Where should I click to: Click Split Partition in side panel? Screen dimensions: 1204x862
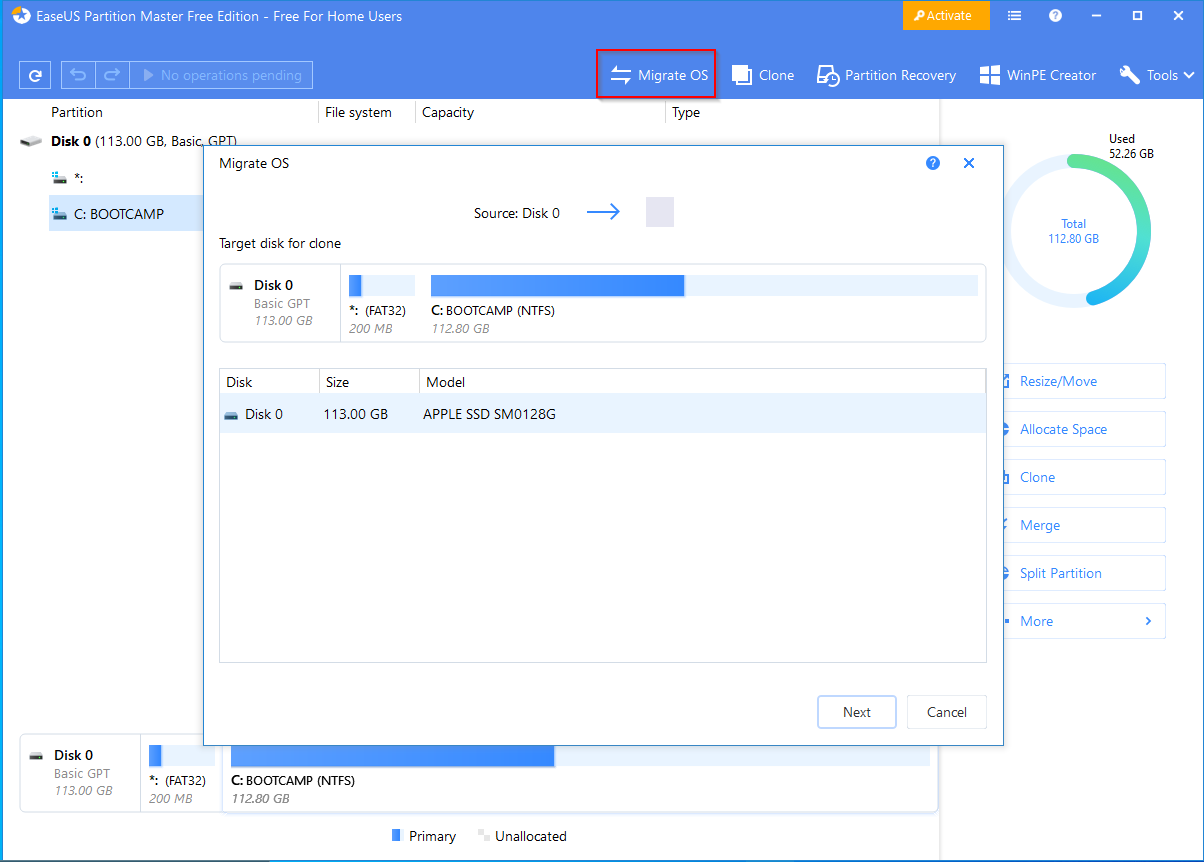[1085, 573]
